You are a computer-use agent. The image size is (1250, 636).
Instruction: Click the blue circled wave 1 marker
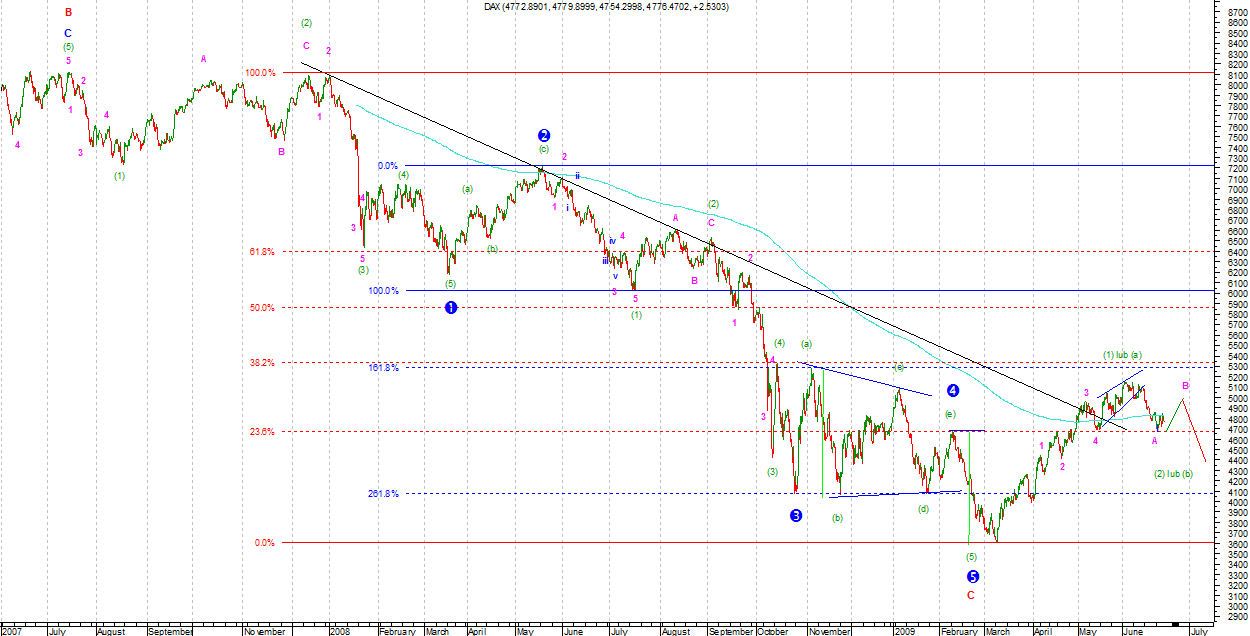click(451, 308)
